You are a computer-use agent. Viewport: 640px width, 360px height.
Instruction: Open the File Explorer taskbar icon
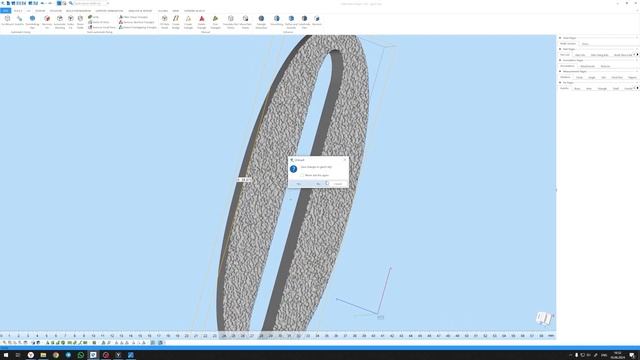tap(43, 355)
